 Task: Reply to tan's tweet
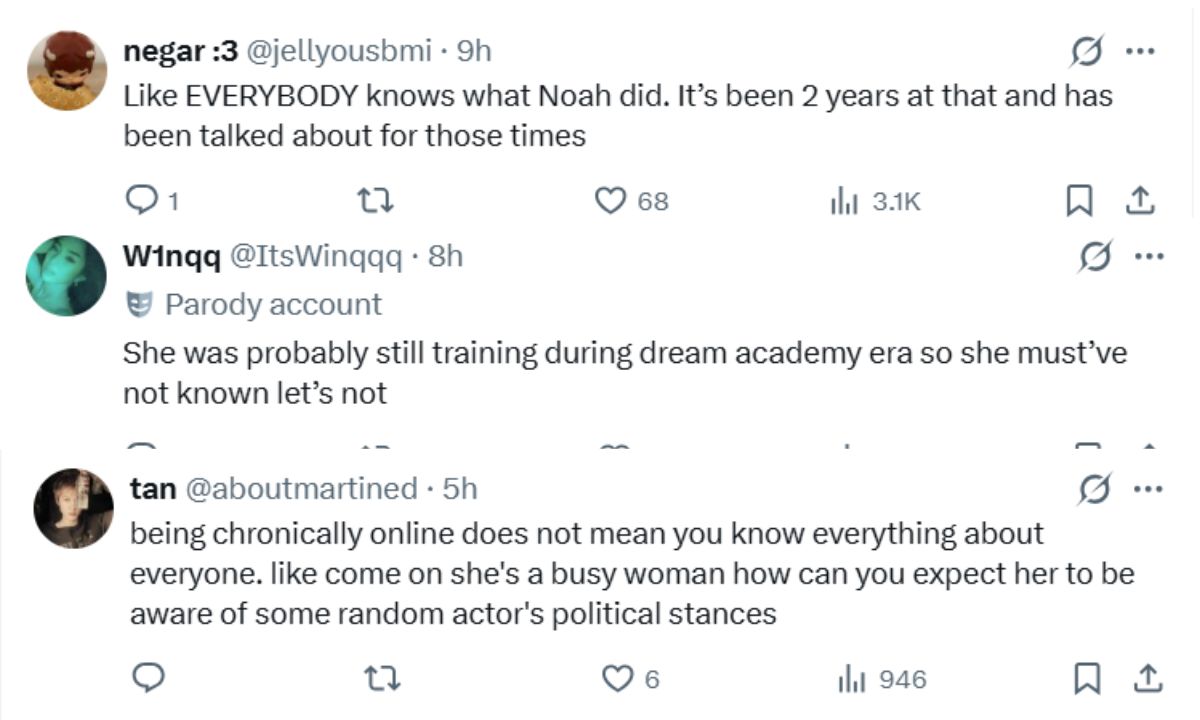tap(148, 679)
